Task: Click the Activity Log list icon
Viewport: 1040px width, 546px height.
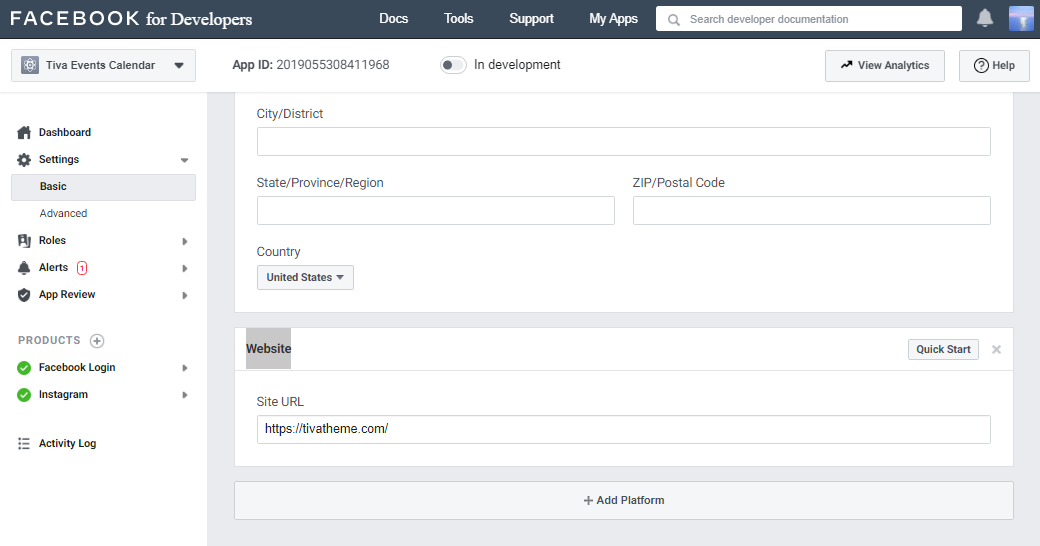Action: click(24, 444)
